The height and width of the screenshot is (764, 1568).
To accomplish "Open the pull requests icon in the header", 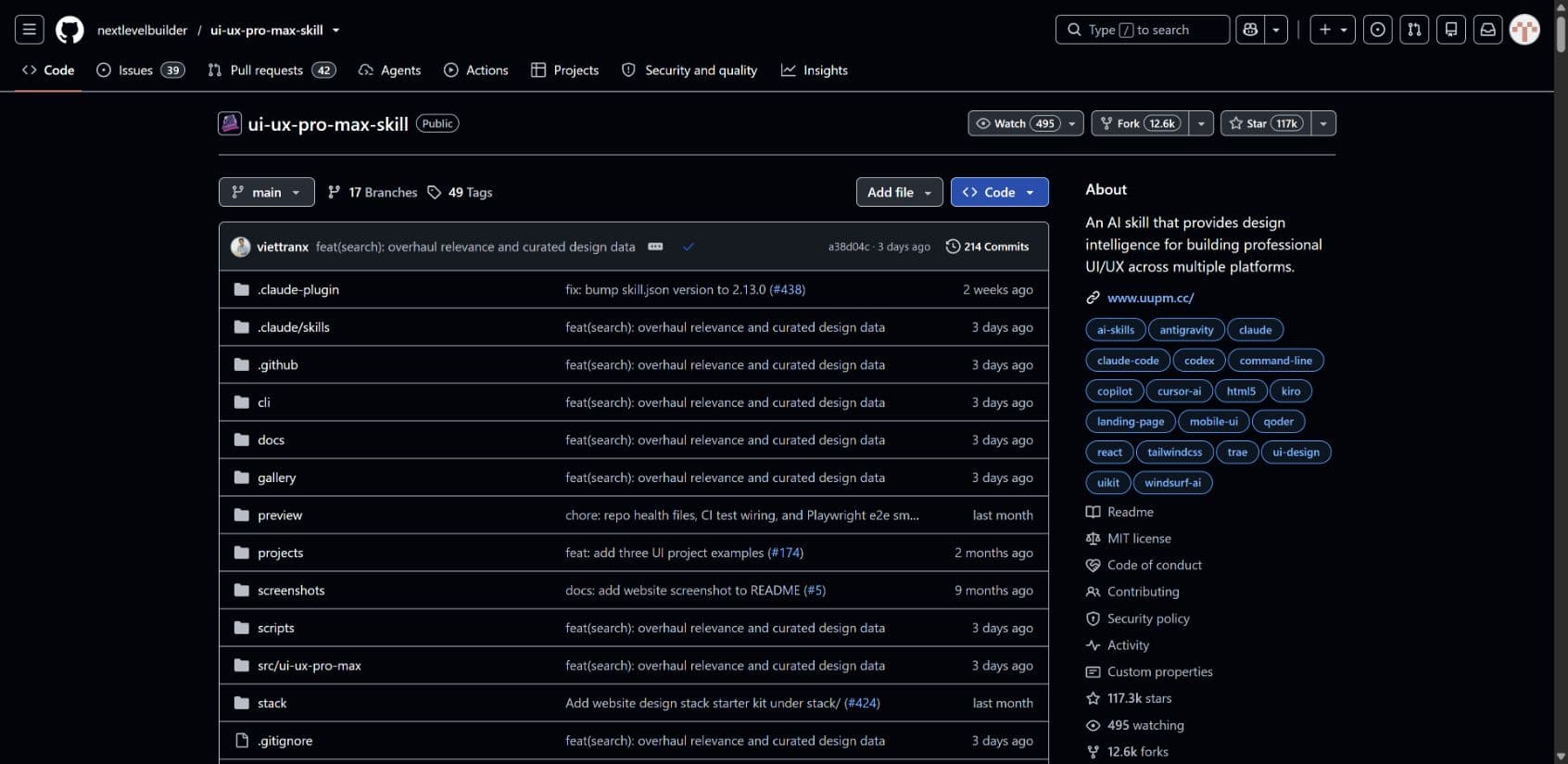I will [1414, 30].
